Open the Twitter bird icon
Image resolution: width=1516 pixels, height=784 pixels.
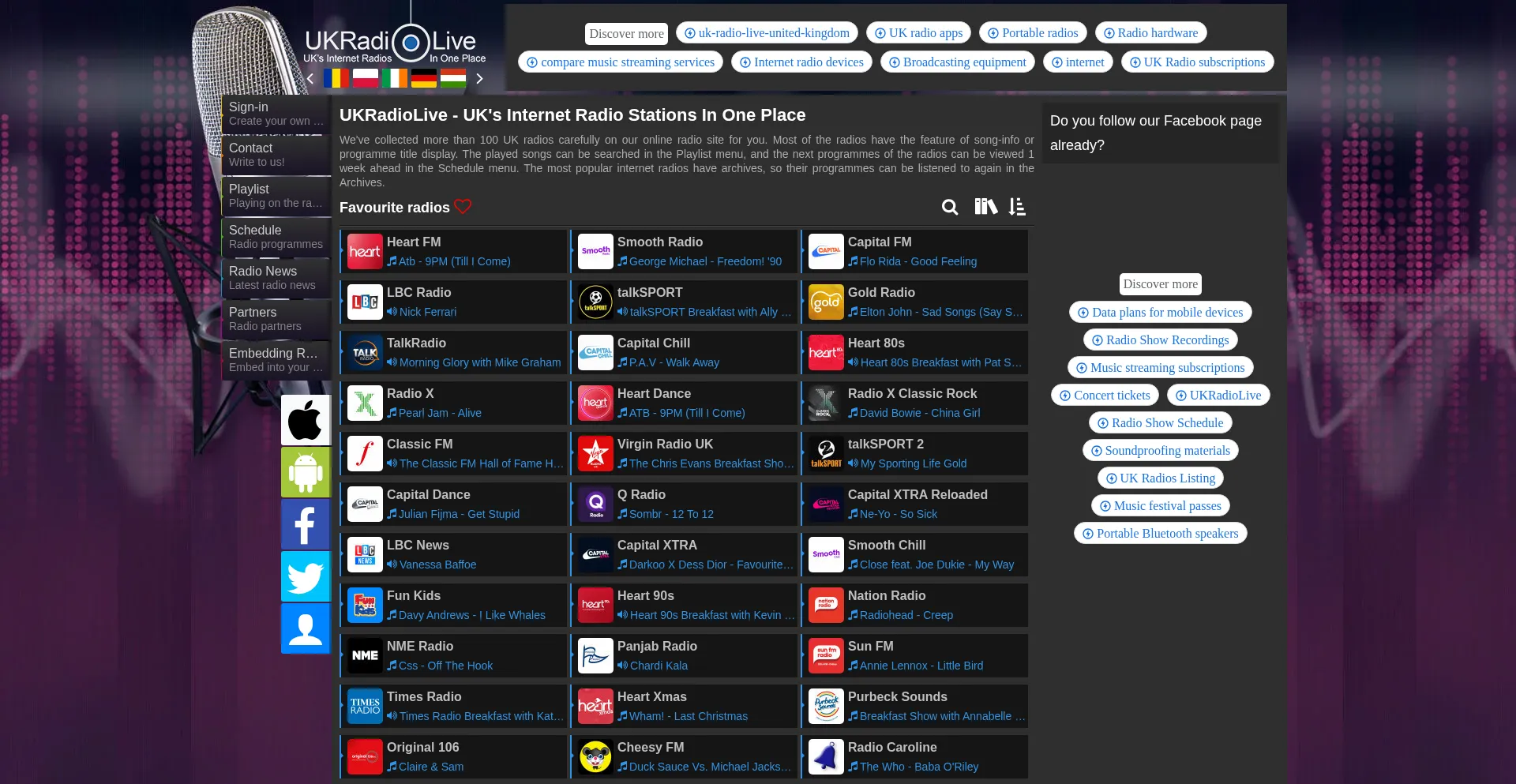[x=306, y=576]
